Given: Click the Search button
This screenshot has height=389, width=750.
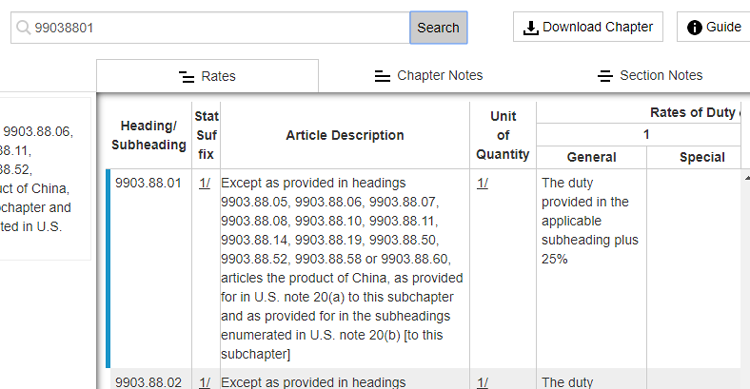Looking at the screenshot, I should 438,28.
